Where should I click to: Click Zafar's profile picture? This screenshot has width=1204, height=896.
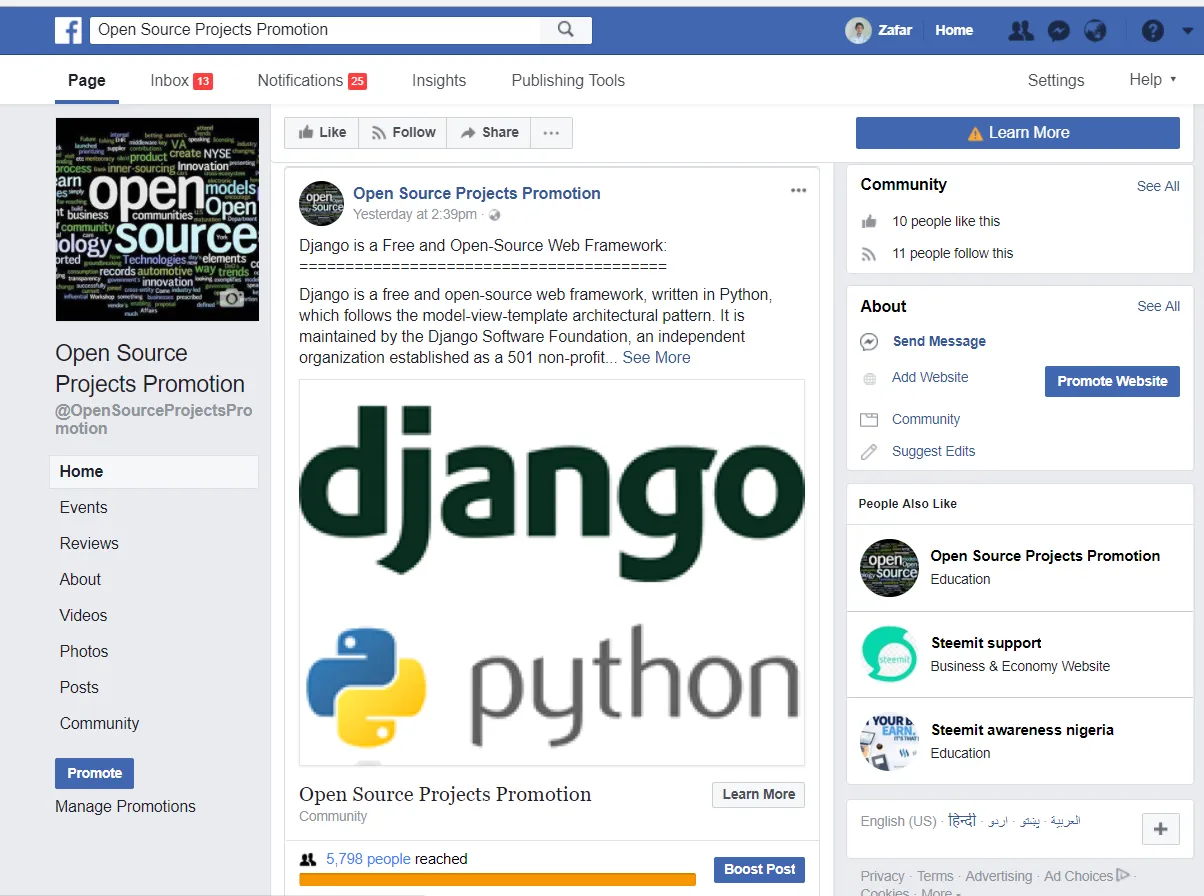(858, 30)
